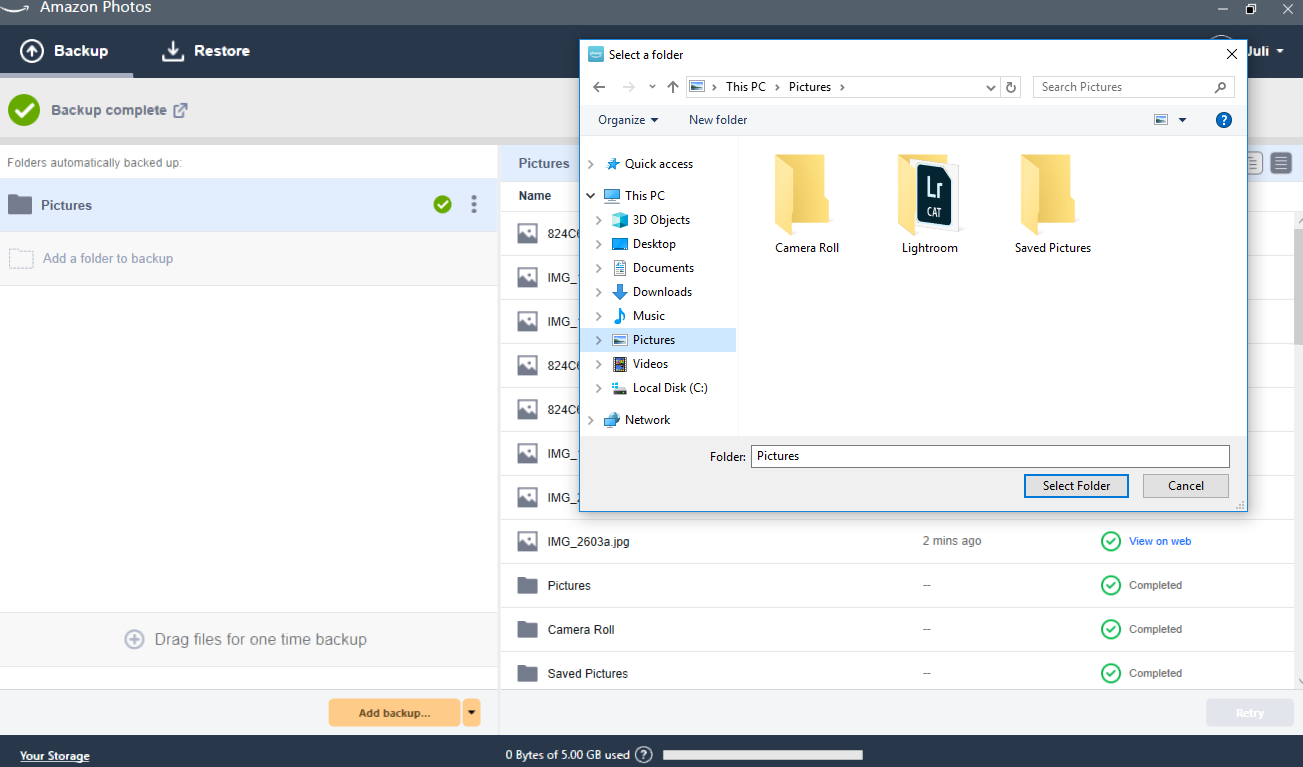Click Completed status icon for Saved Pictures row
Image resolution: width=1303 pixels, height=767 pixels.
tap(1110, 673)
